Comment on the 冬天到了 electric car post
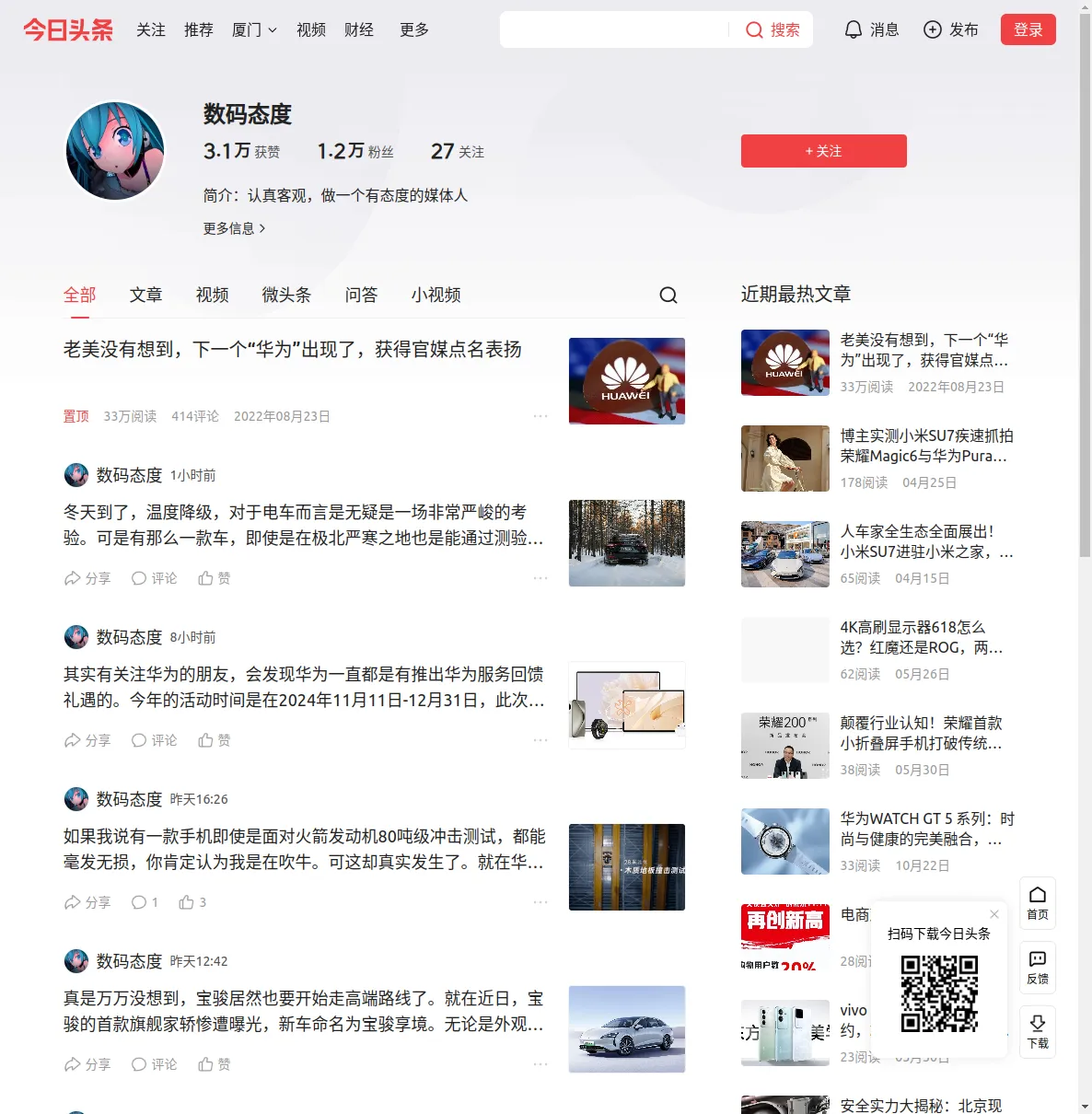This screenshot has width=1092, height=1114. (x=154, y=578)
